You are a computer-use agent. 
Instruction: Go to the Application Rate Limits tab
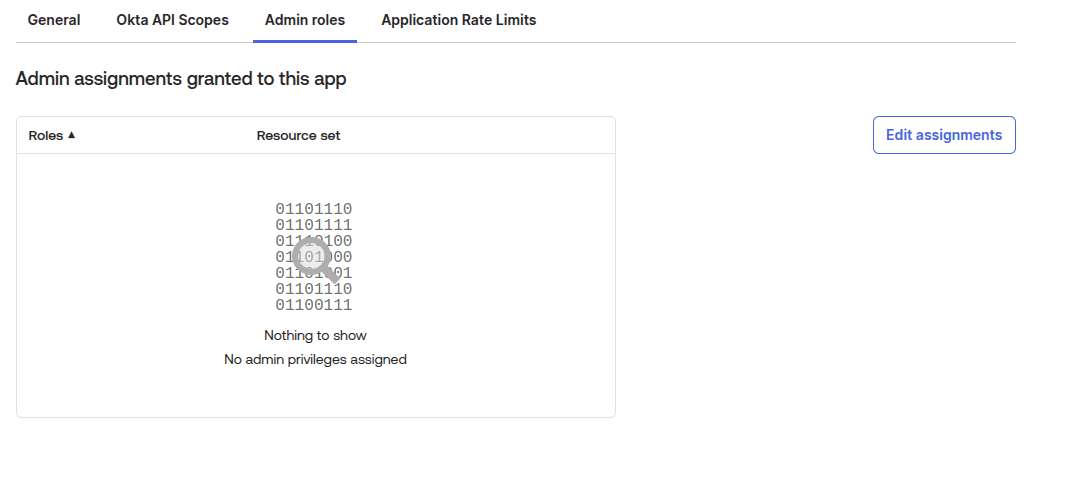point(458,20)
